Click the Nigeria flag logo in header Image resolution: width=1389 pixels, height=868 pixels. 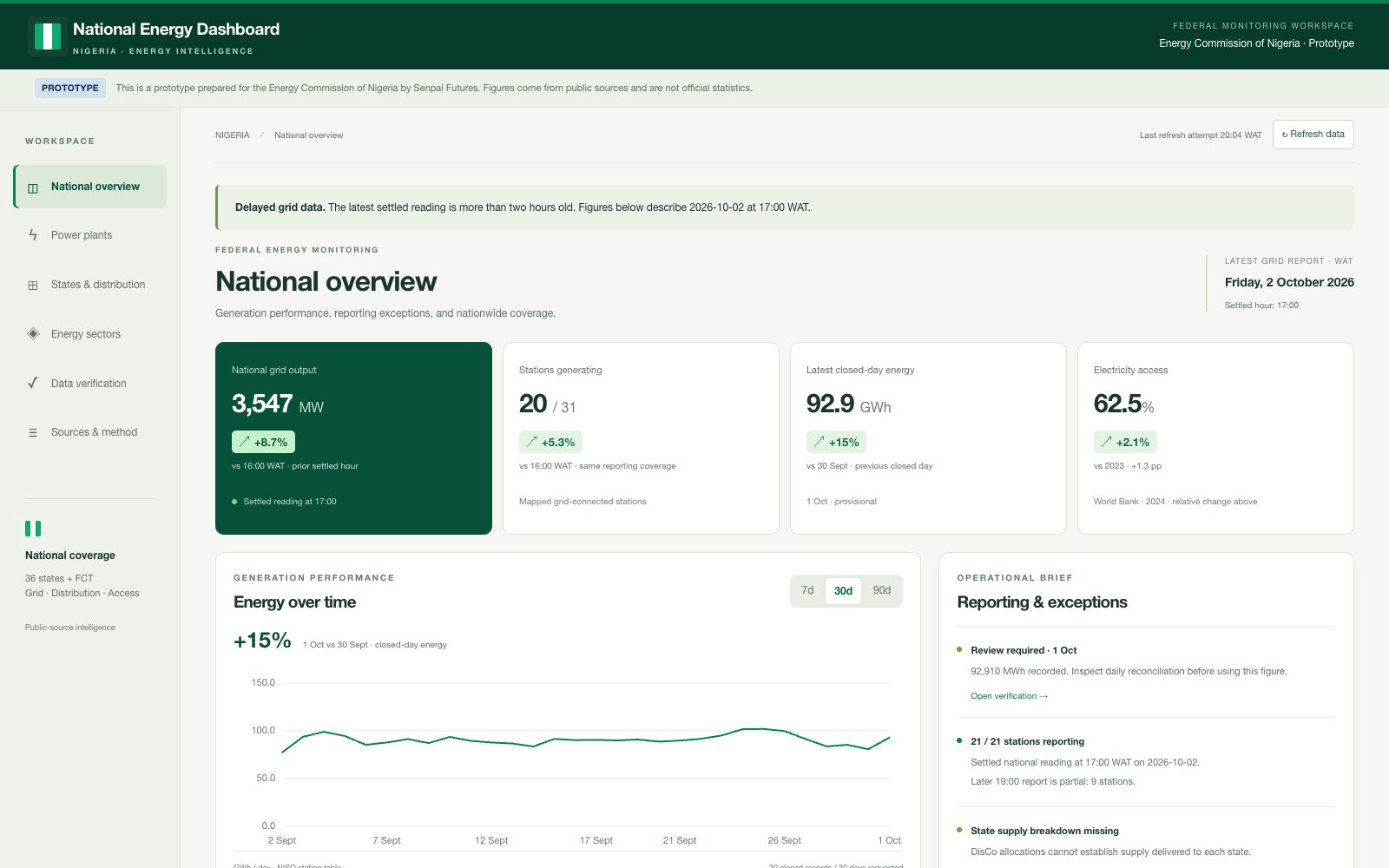pos(47,36)
